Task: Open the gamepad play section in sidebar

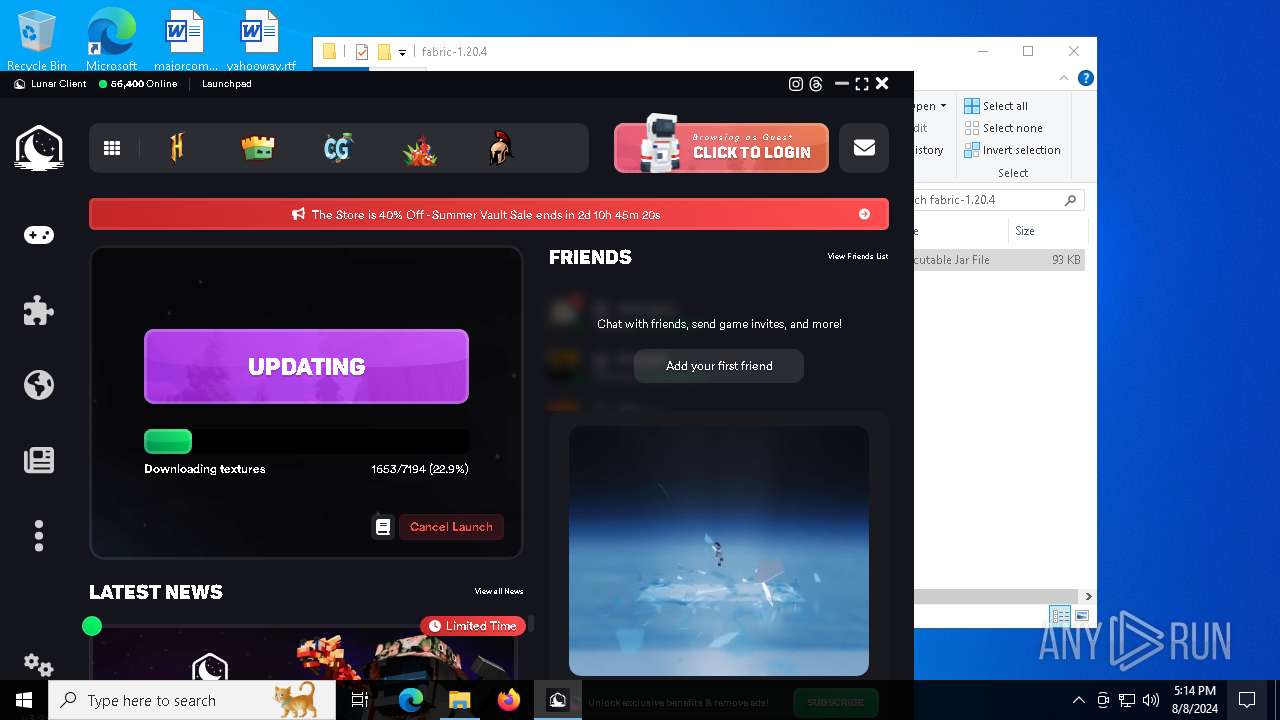Action: [x=39, y=235]
